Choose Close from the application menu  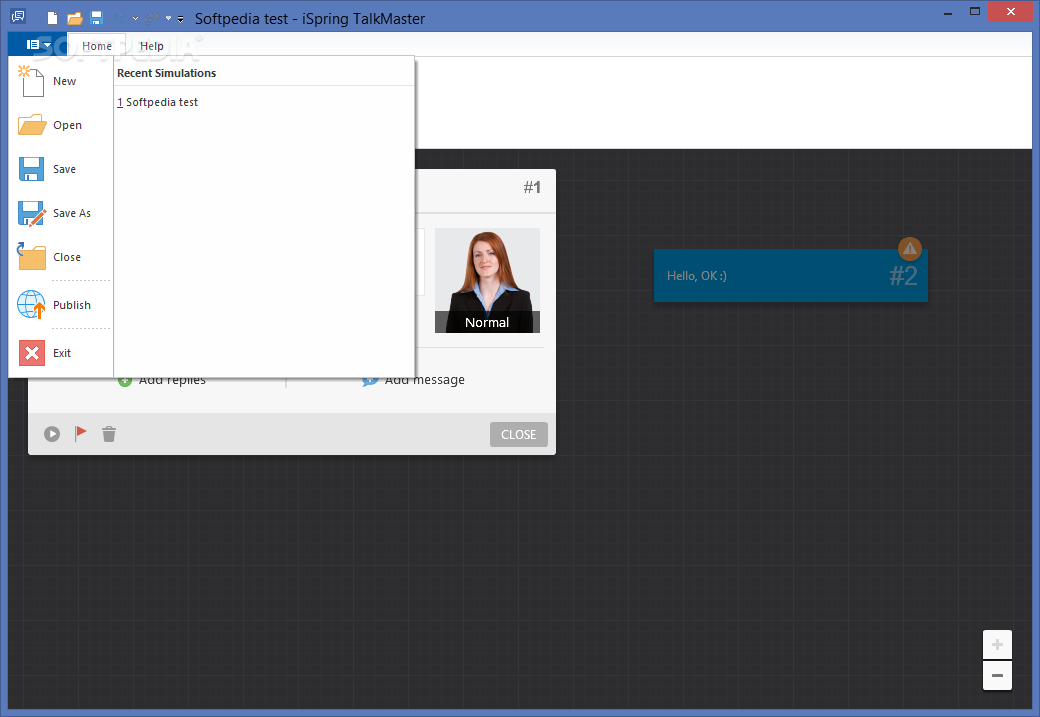click(61, 257)
